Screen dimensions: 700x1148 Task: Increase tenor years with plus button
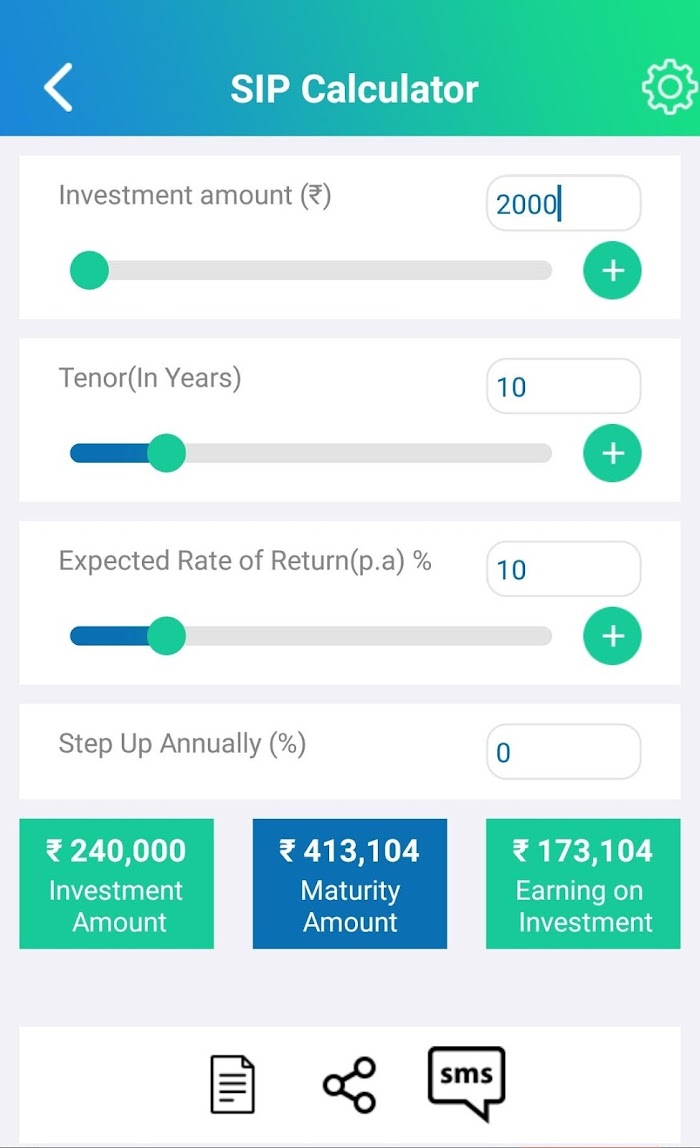click(612, 453)
